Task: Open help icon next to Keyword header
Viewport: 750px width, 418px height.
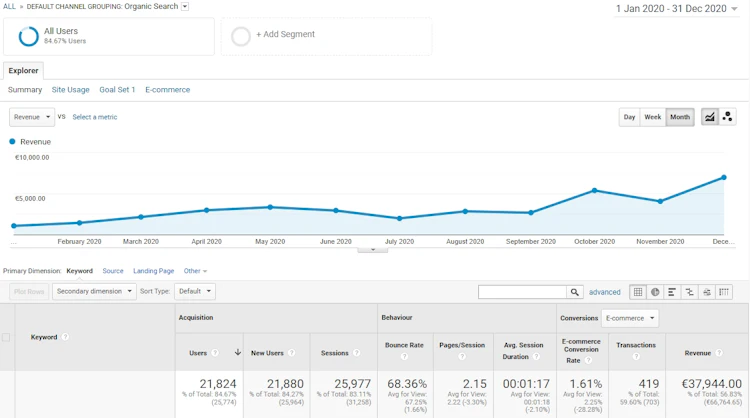Action: [66, 337]
